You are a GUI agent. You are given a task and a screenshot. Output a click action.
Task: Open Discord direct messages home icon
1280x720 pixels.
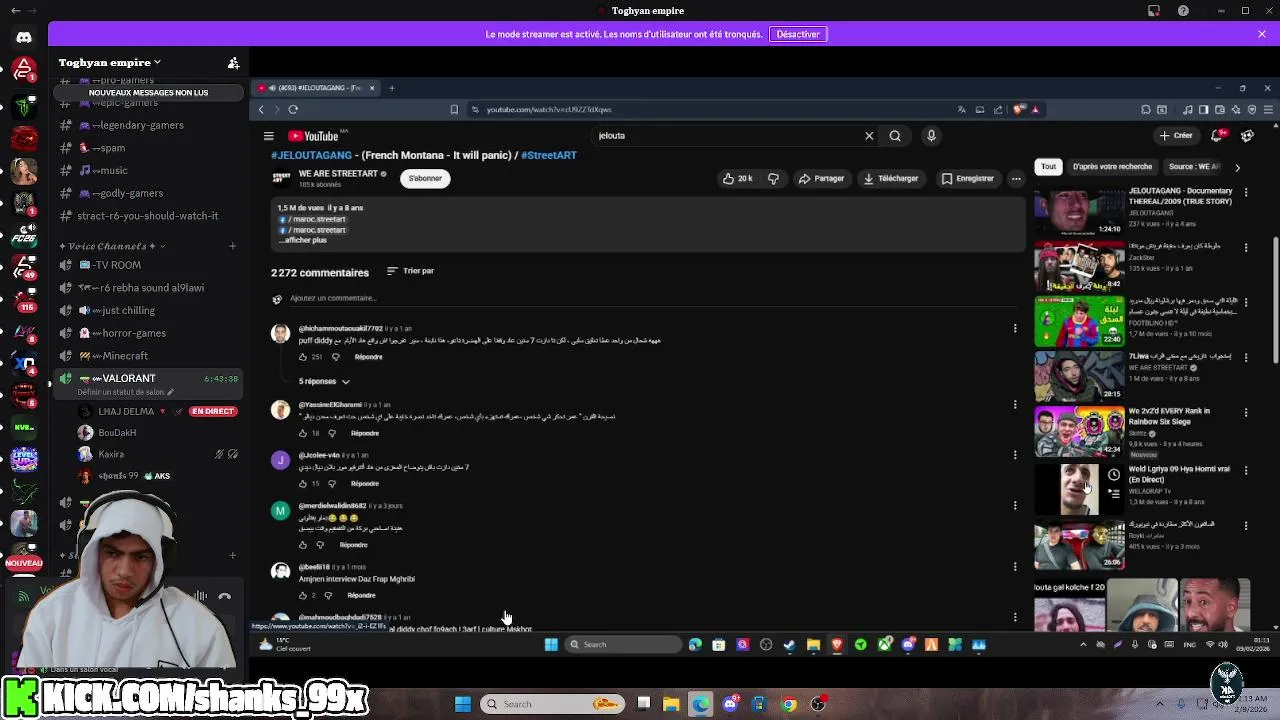click(x=24, y=37)
